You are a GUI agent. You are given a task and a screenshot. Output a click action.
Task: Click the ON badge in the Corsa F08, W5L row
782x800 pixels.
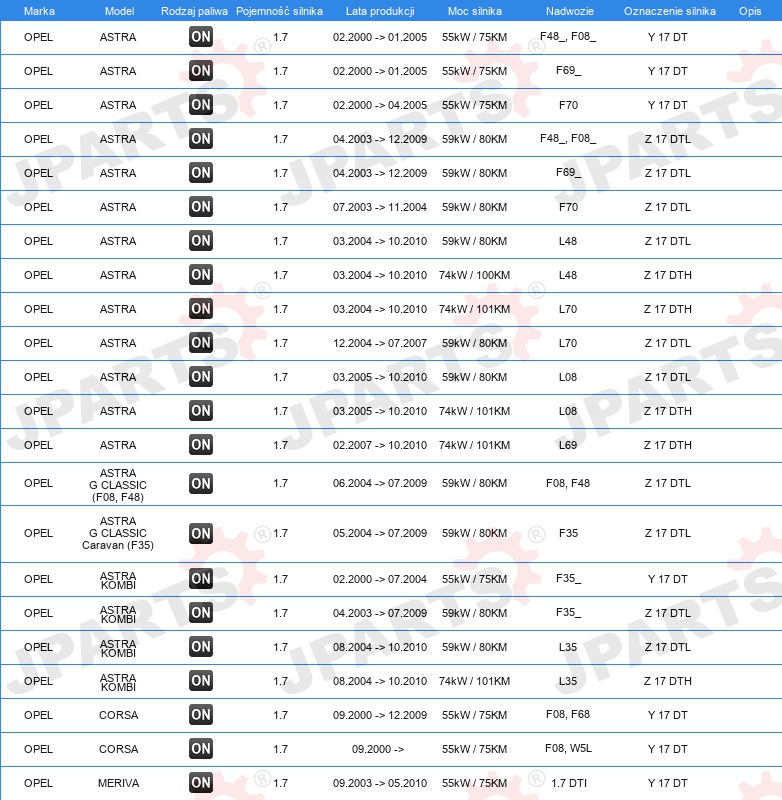click(200, 749)
